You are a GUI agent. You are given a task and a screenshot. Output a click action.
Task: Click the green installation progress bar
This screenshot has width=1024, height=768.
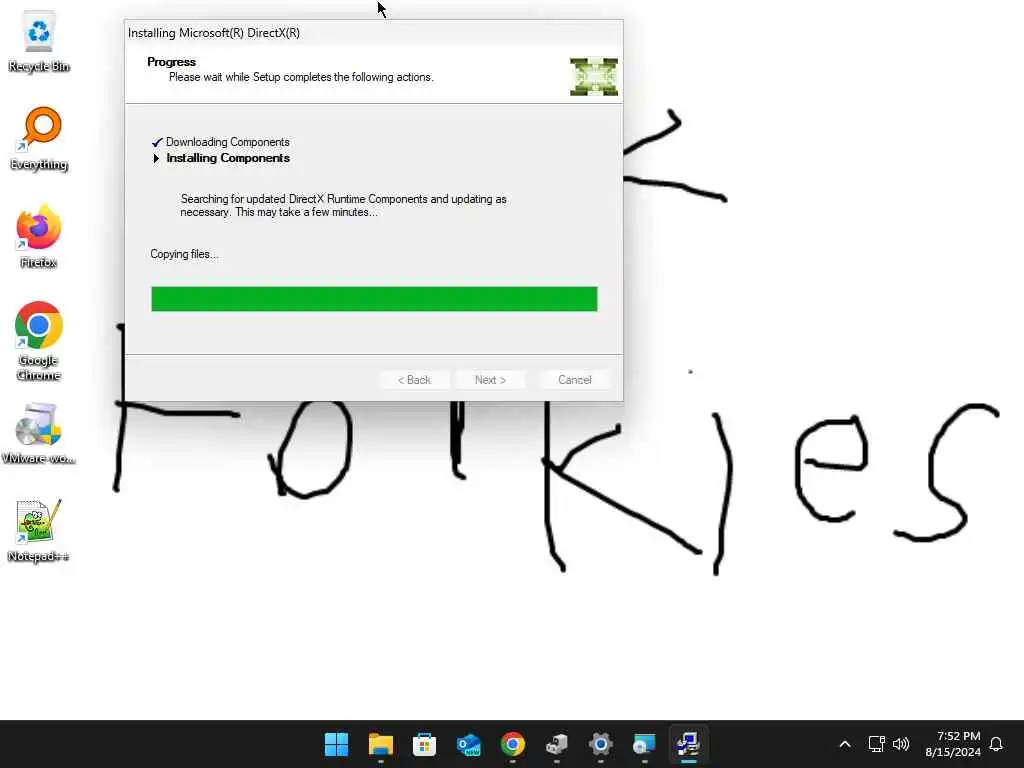[x=374, y=299]
